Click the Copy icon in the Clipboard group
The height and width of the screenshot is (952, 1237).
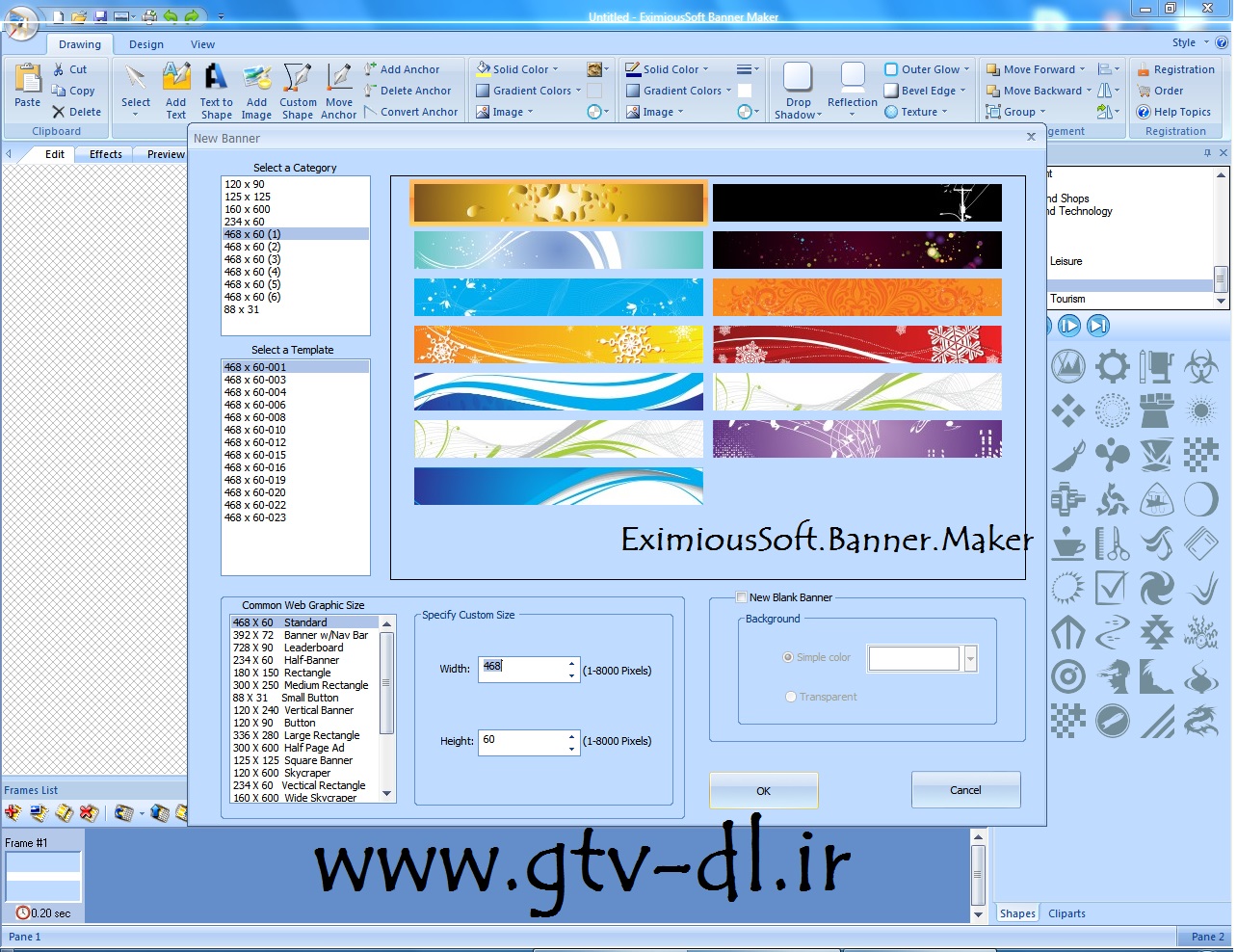59,91
